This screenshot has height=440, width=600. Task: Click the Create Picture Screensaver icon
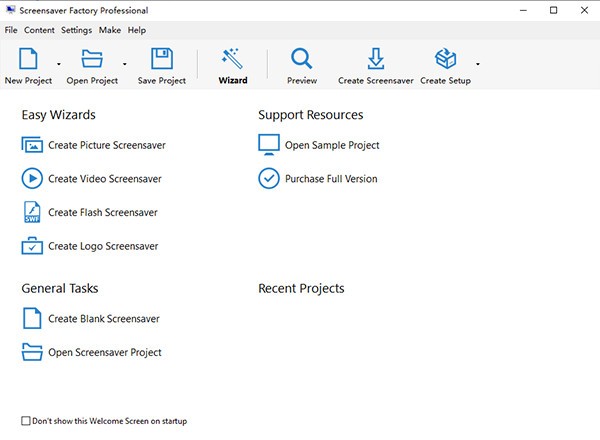(32, 145)
